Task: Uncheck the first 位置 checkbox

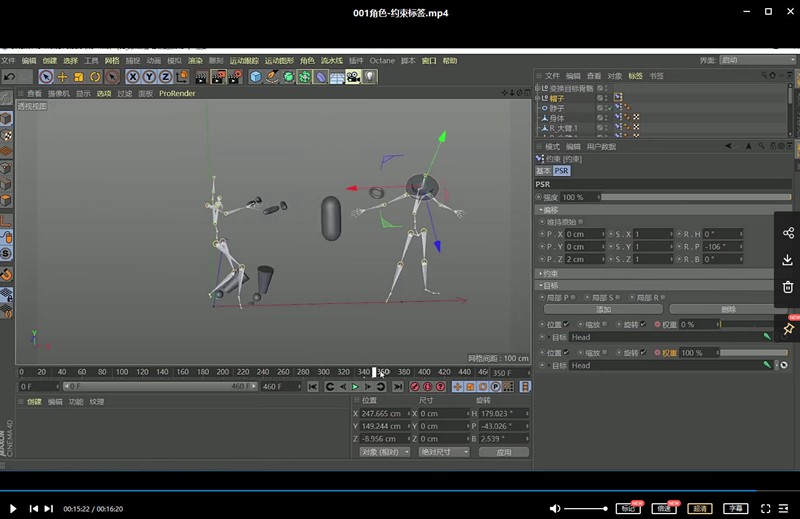Action: coord(566,324)
